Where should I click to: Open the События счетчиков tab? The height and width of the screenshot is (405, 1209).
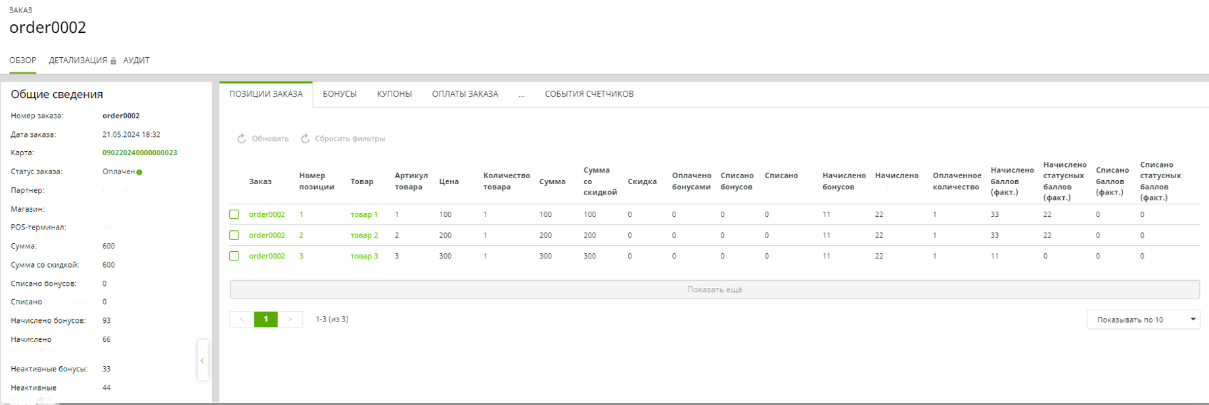coord(588,94)
